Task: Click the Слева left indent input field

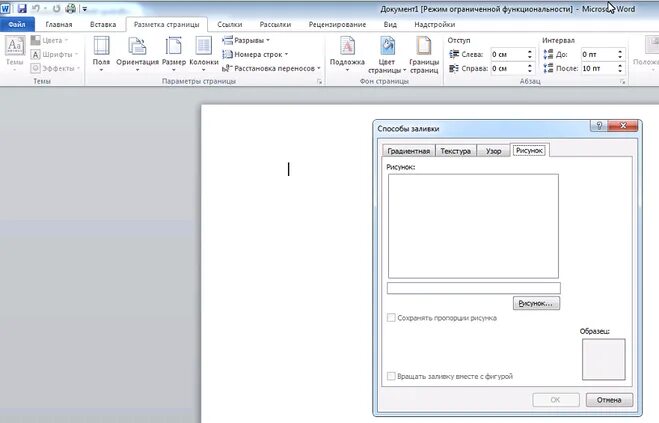Action: coord(507,54)
